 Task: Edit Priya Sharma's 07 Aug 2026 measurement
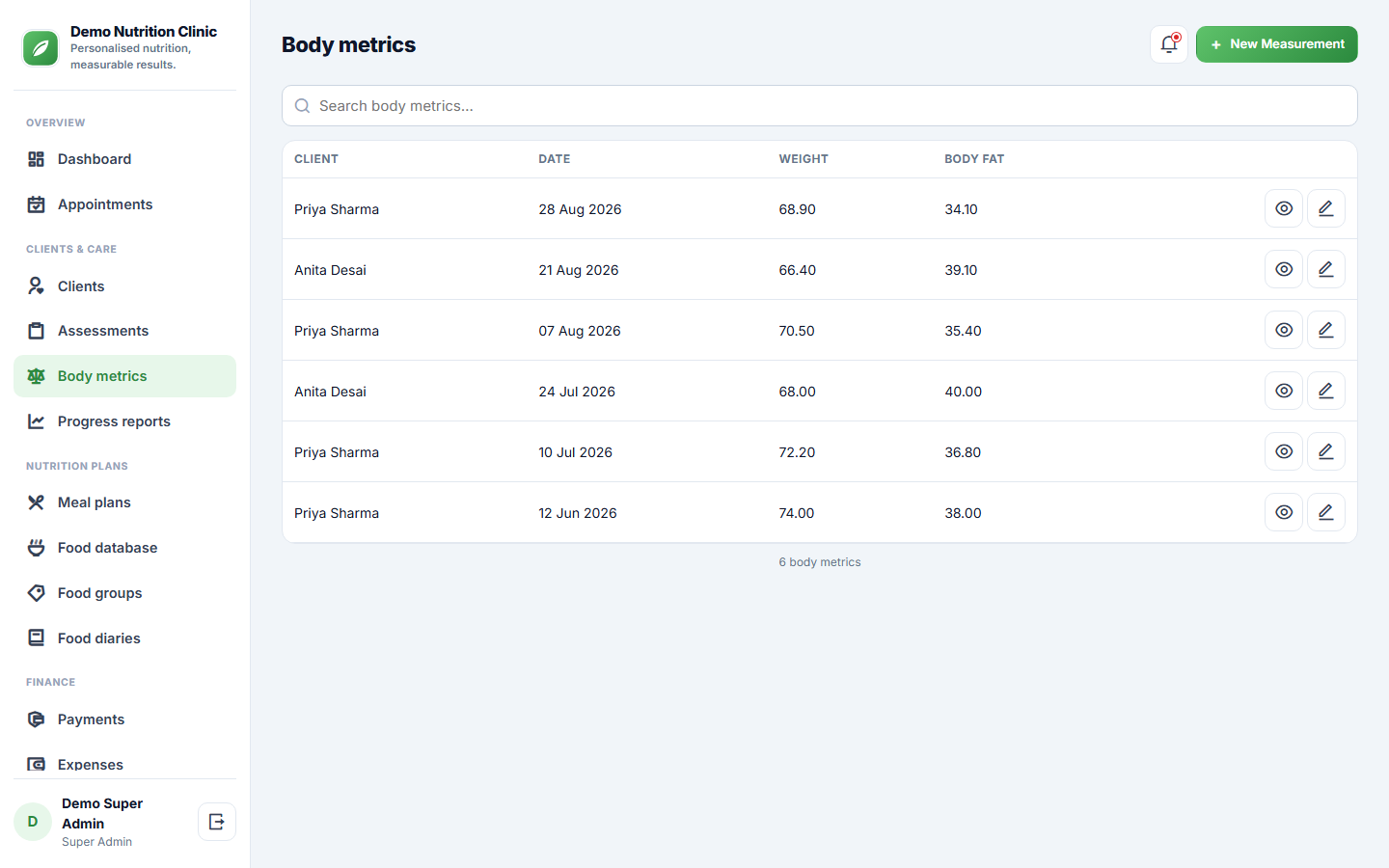point(1326,330)
